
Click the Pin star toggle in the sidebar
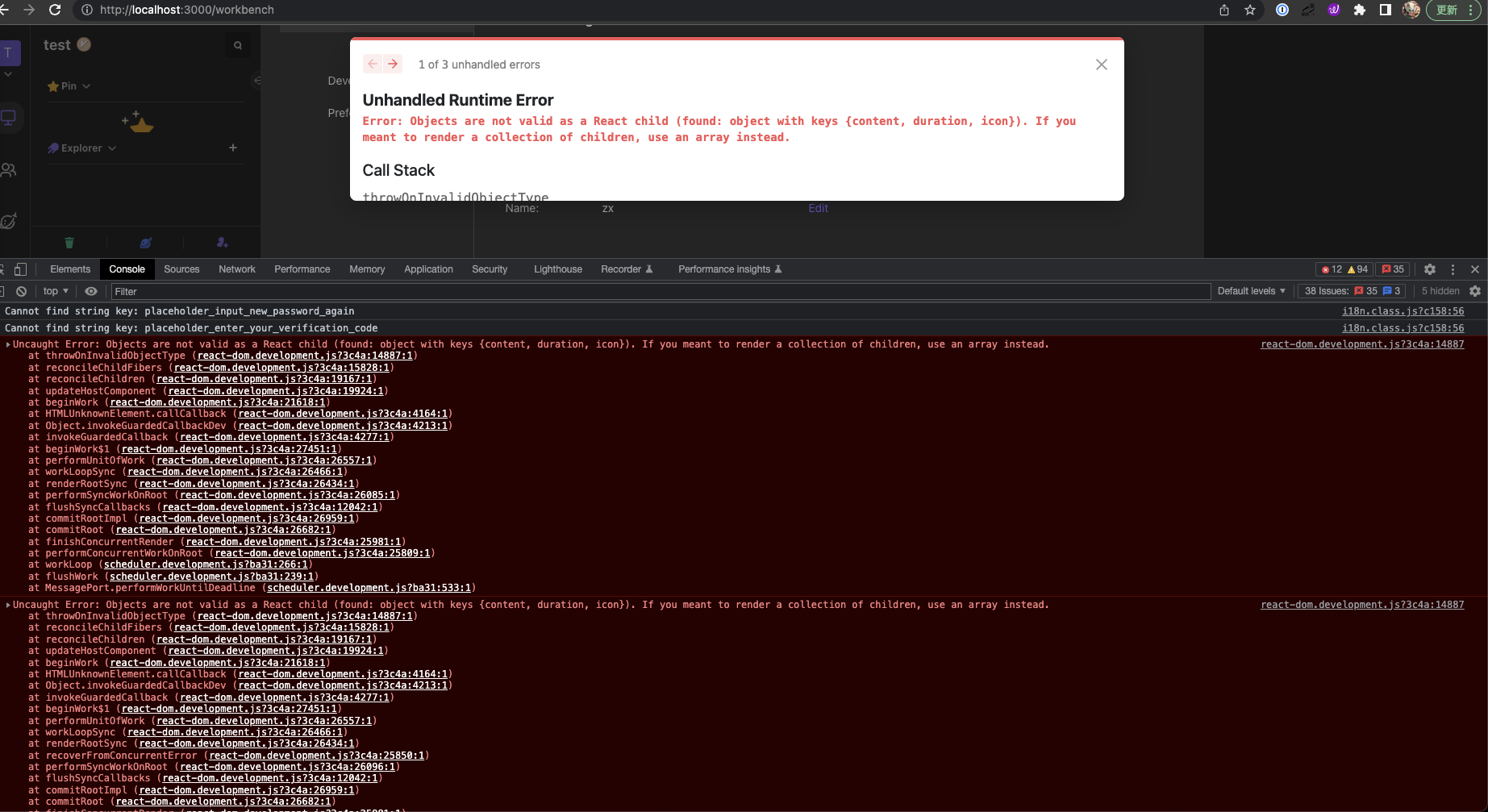[55, 85]
